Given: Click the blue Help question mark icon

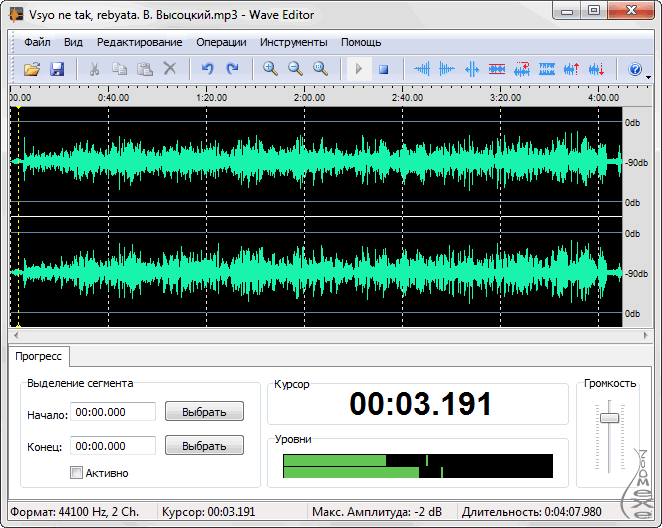Looking at the screenshot, I should click(x=634, y=69).
